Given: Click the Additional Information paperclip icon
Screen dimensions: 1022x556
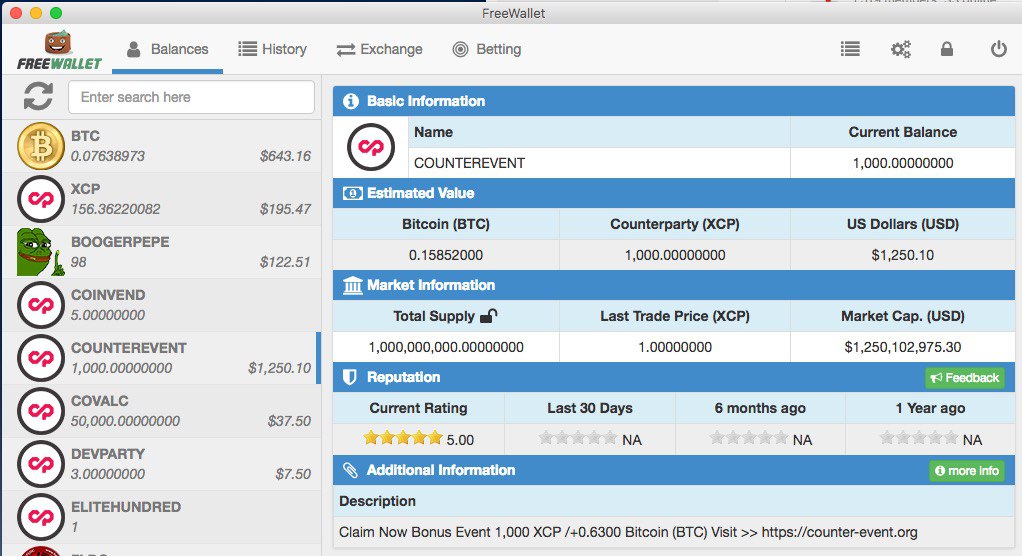Looking at the screenshot, I should tap(350, 470).
